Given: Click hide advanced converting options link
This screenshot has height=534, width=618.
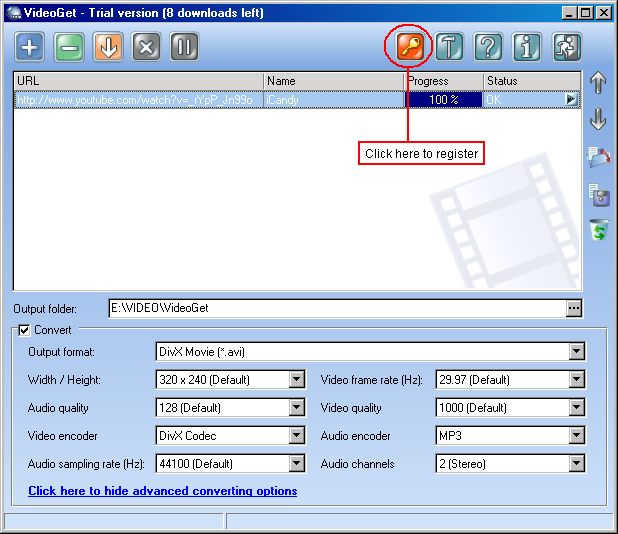Looking at the screenshot, I should pos(162,491).
